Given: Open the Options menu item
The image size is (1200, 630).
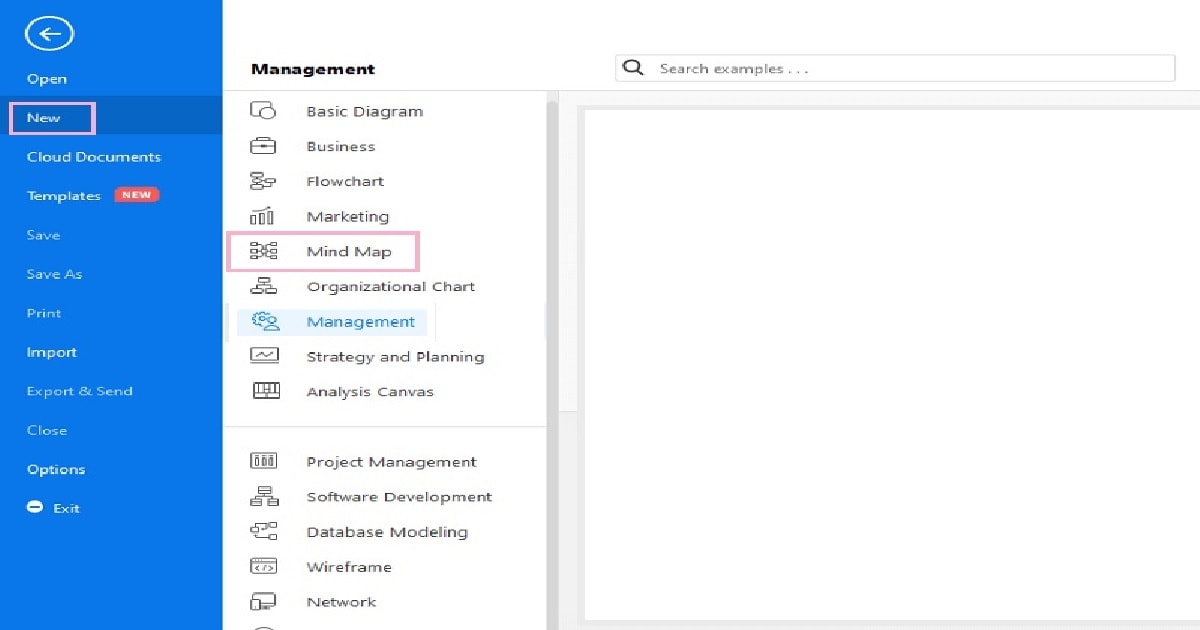Looking at the screenshot, I should click(x=56, y=469).
